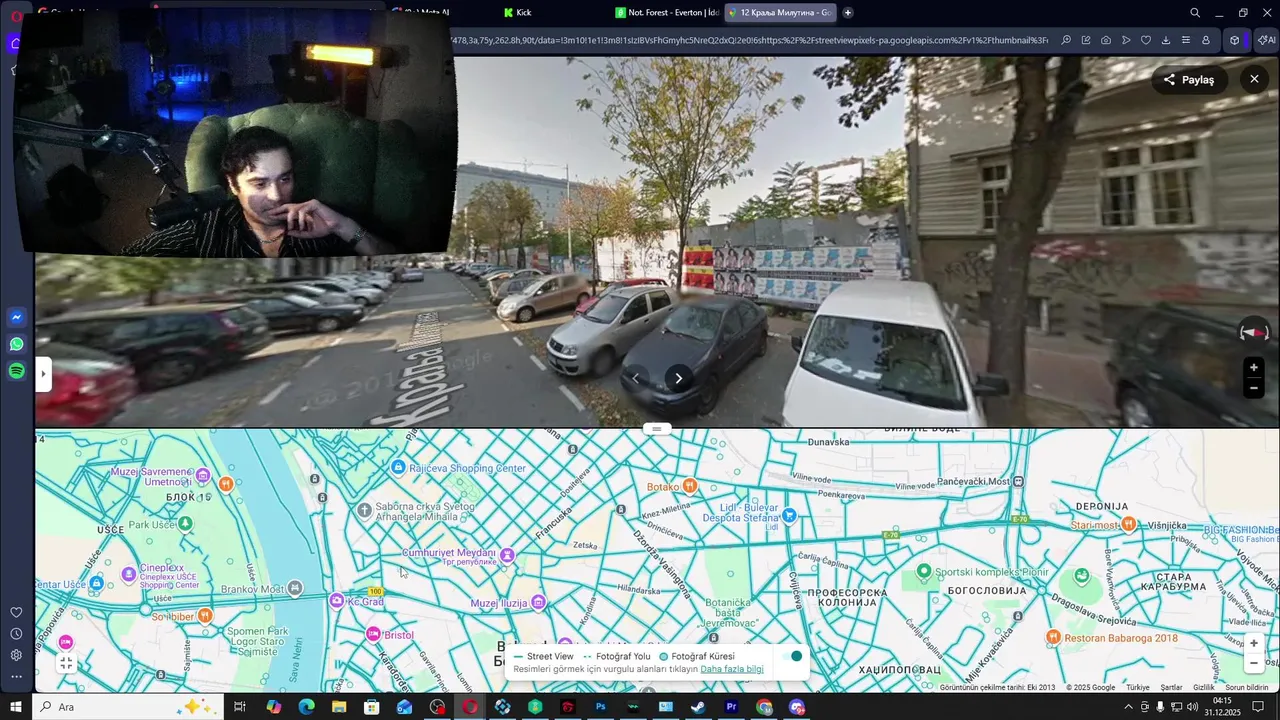Add page to bookmarks heart icon
This screenshot has height=720, width=1280.
pyautogui.click(x=1145, y=40)
